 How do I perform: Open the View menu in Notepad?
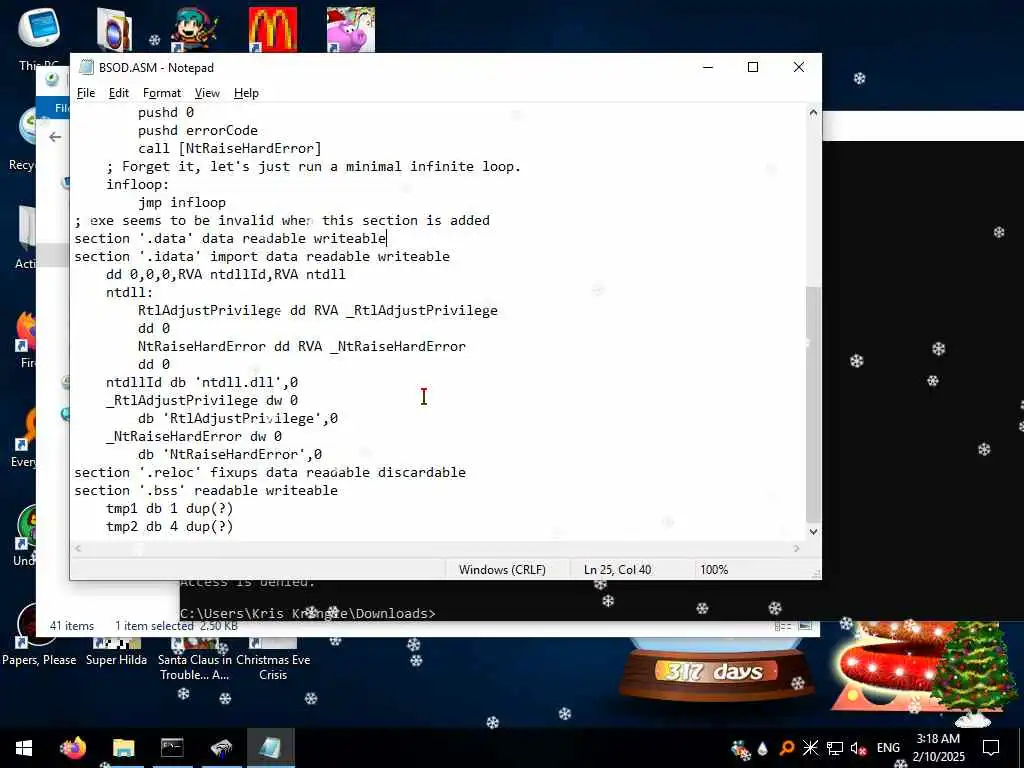click(x=207, y=93)
